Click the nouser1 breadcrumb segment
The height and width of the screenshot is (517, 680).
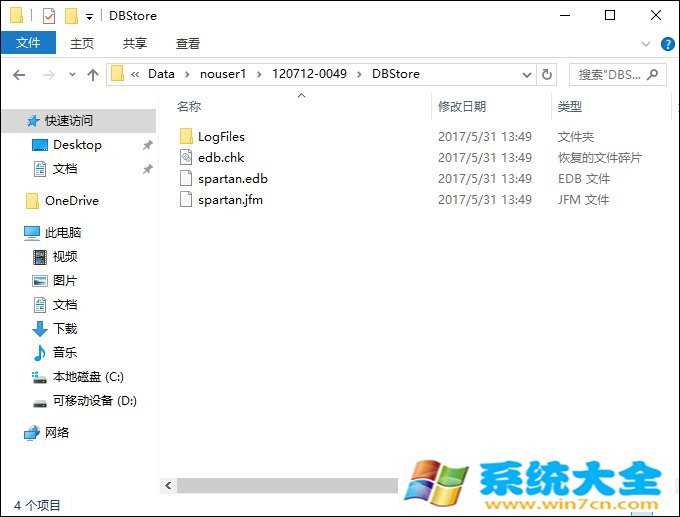pos(223,74)
